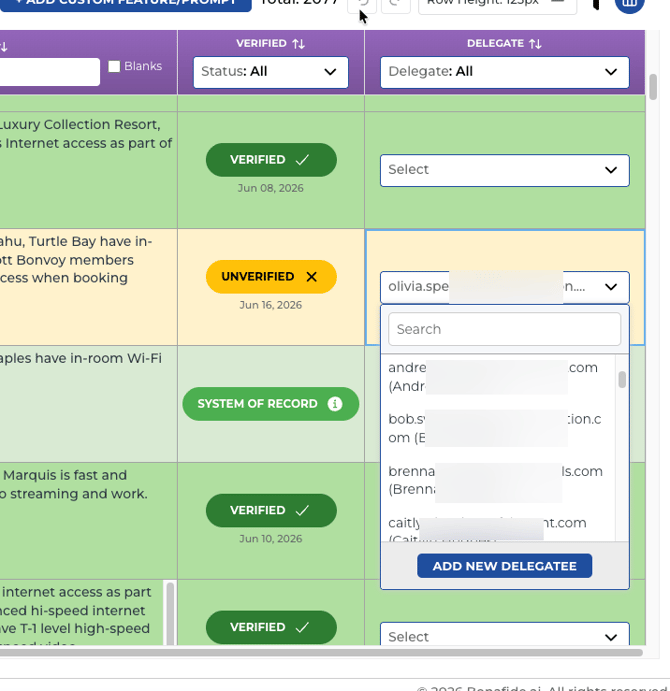
Task: Click the UNVERIFIED badge dated Jun 16, 2026
Action: 271,277
